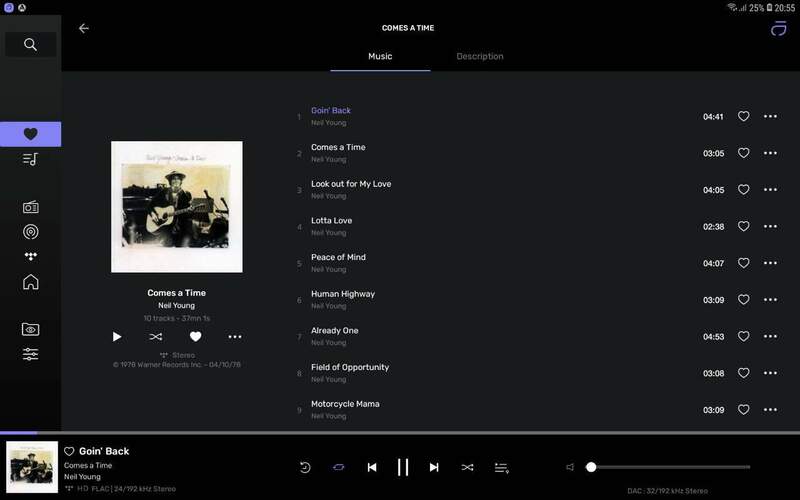Favorite the Human Highway track

(x=743, y=300)
